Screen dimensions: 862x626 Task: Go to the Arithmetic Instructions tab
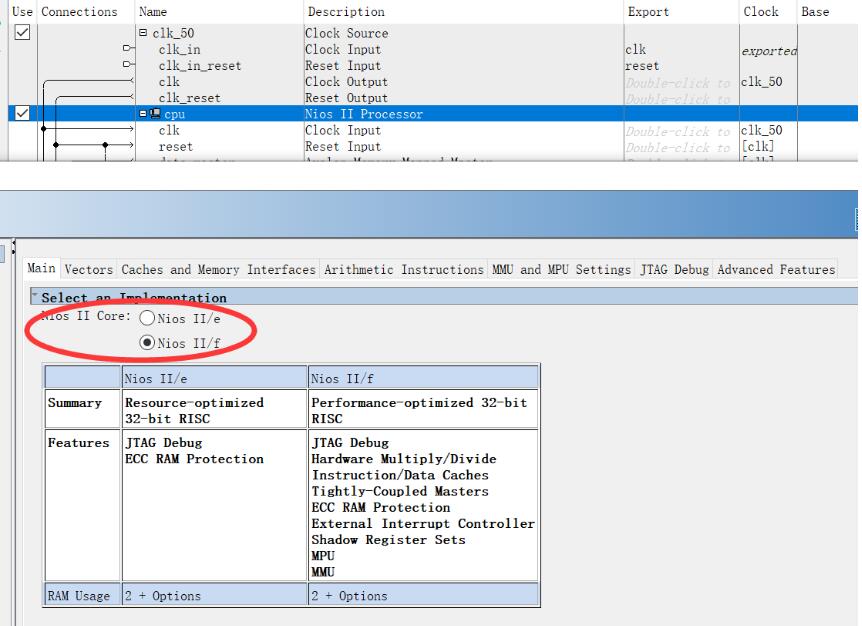tap(404, 269)
